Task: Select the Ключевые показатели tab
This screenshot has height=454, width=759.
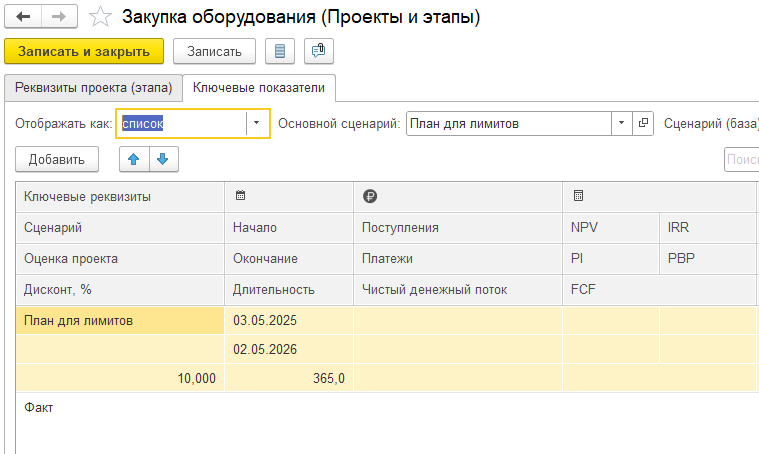Action: 259,88
